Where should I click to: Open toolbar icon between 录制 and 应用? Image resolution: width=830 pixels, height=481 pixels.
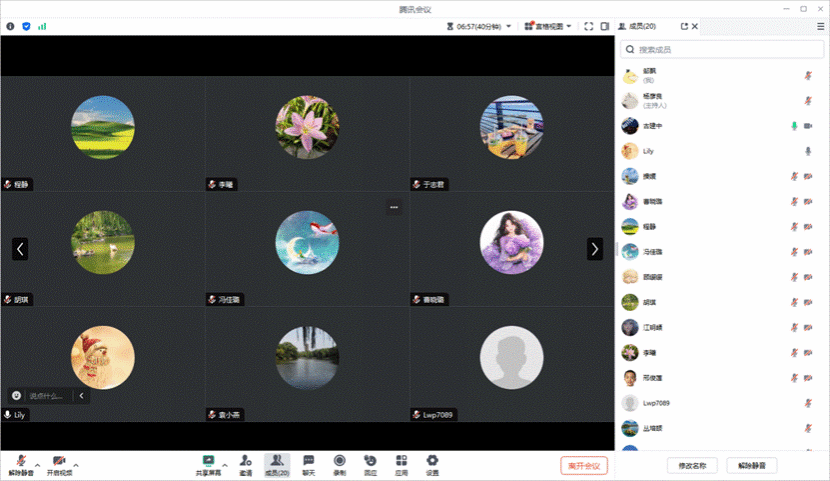pos(371,465)
